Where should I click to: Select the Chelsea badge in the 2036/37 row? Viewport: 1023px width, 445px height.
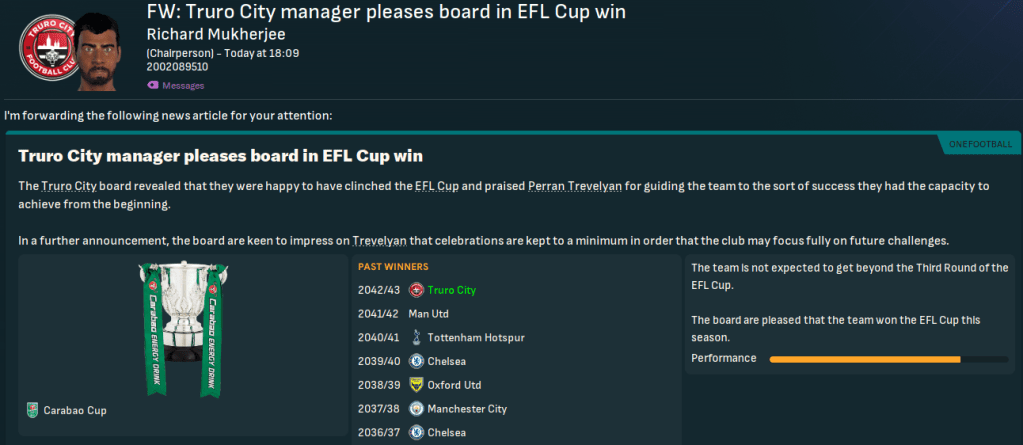(416, 433)
